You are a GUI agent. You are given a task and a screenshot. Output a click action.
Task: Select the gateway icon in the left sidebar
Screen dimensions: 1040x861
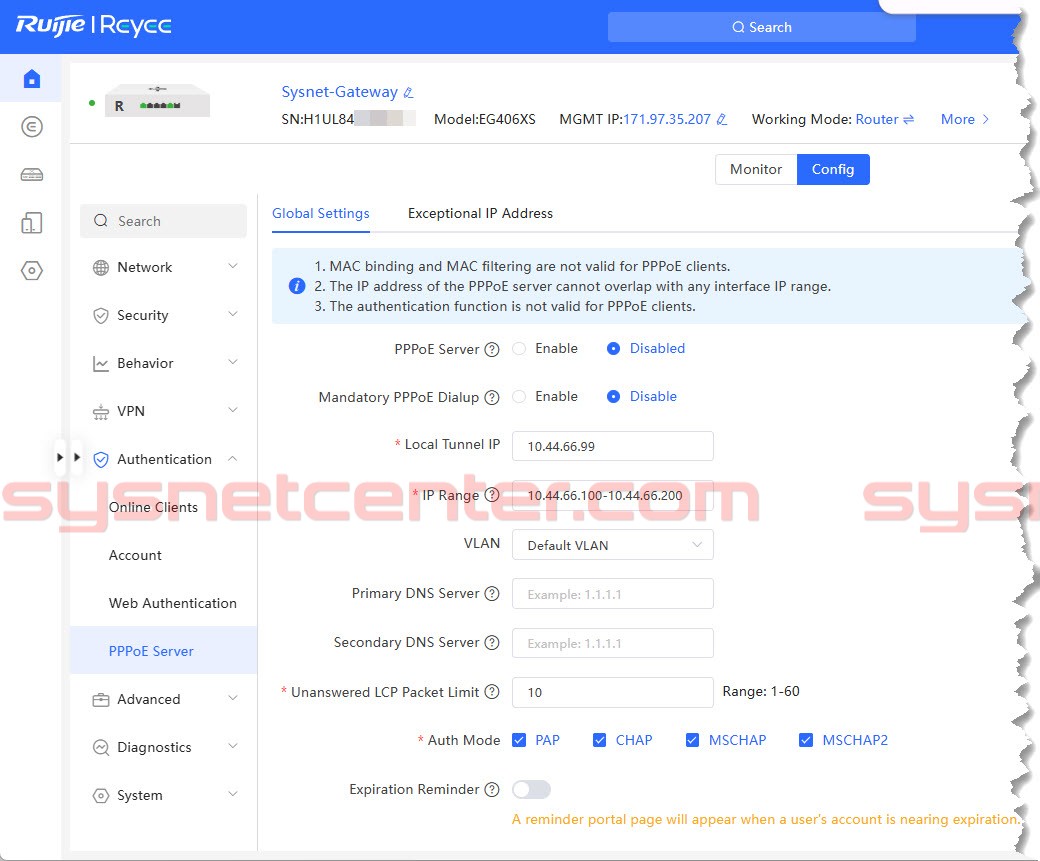[31, 128]
